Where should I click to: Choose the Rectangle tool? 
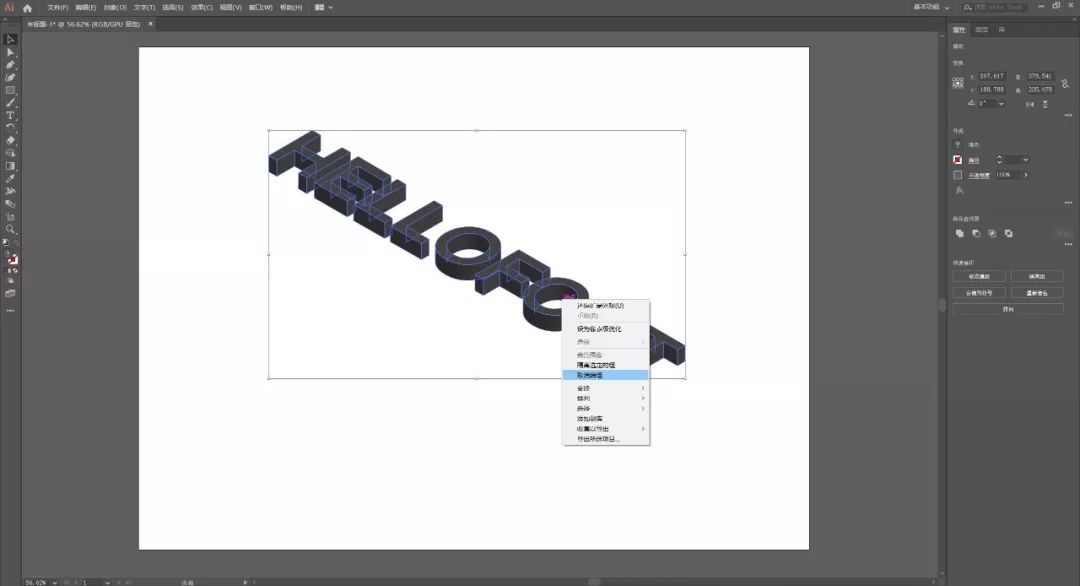click(x=11, y=90)
